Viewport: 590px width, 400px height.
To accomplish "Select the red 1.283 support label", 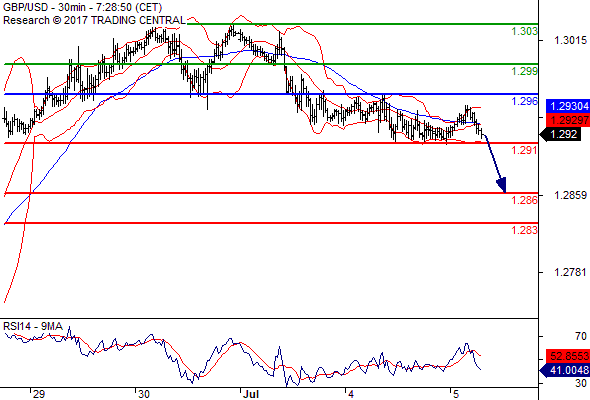I will (525, 230).
